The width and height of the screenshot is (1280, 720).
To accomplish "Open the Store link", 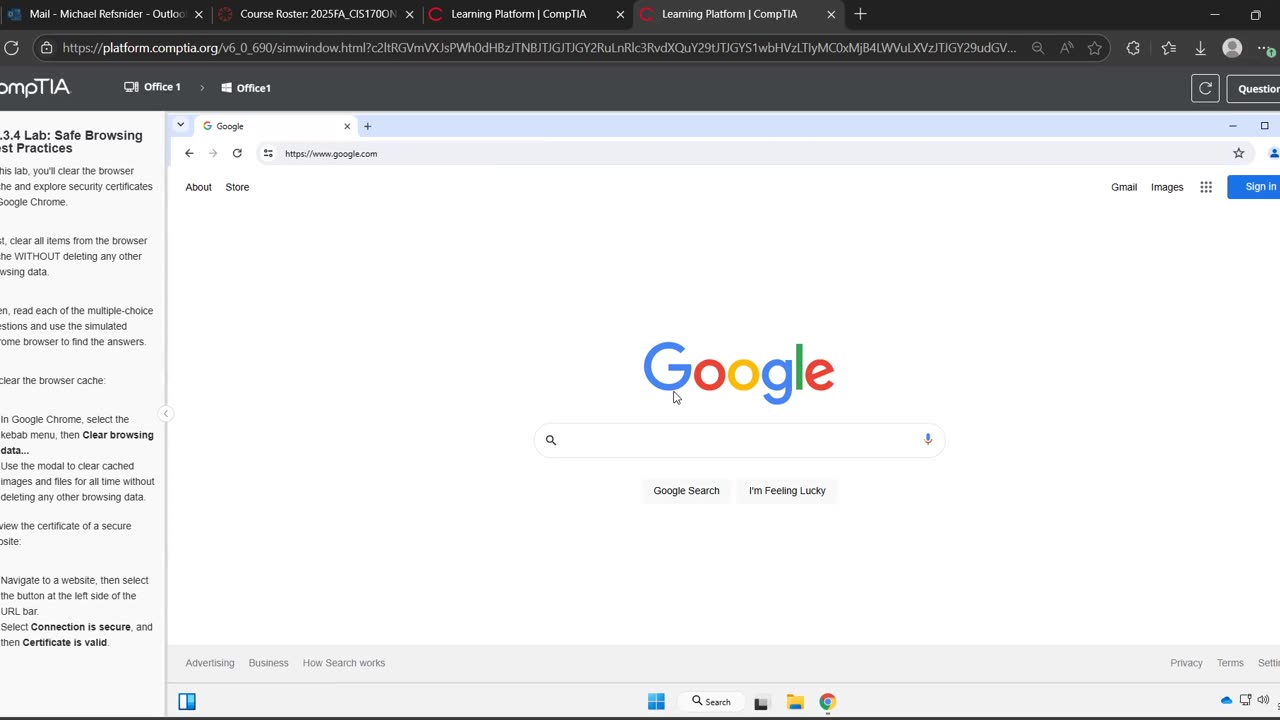I will (x=237, y=187).
